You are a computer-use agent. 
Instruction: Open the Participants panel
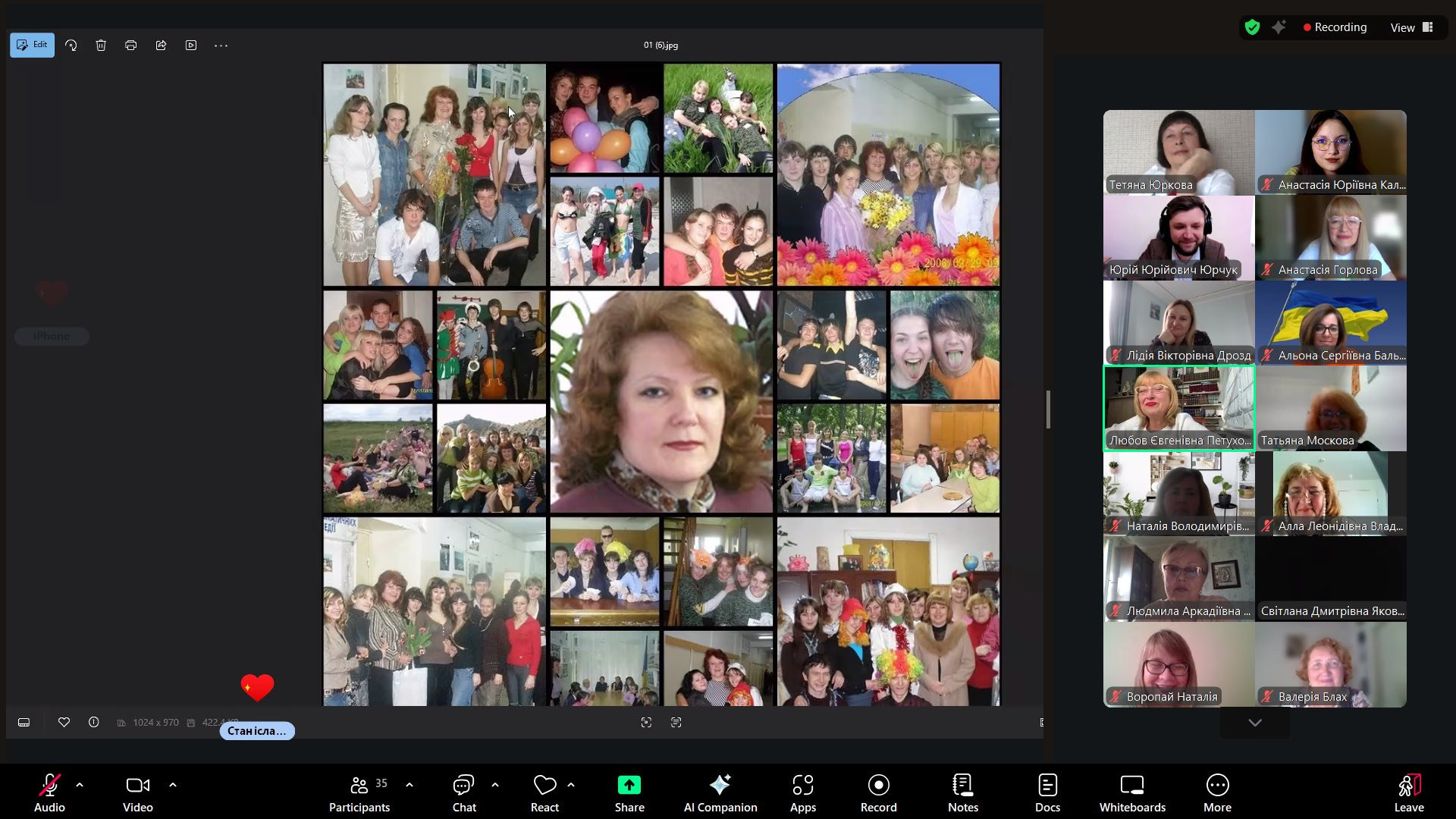[359, 792]
